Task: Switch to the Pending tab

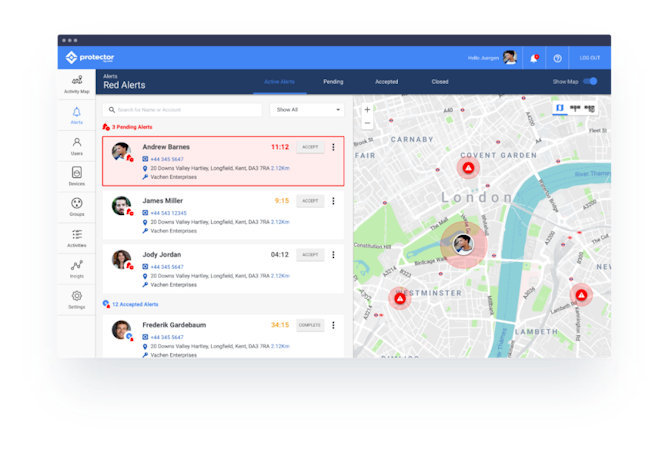Action: (333, 82)
